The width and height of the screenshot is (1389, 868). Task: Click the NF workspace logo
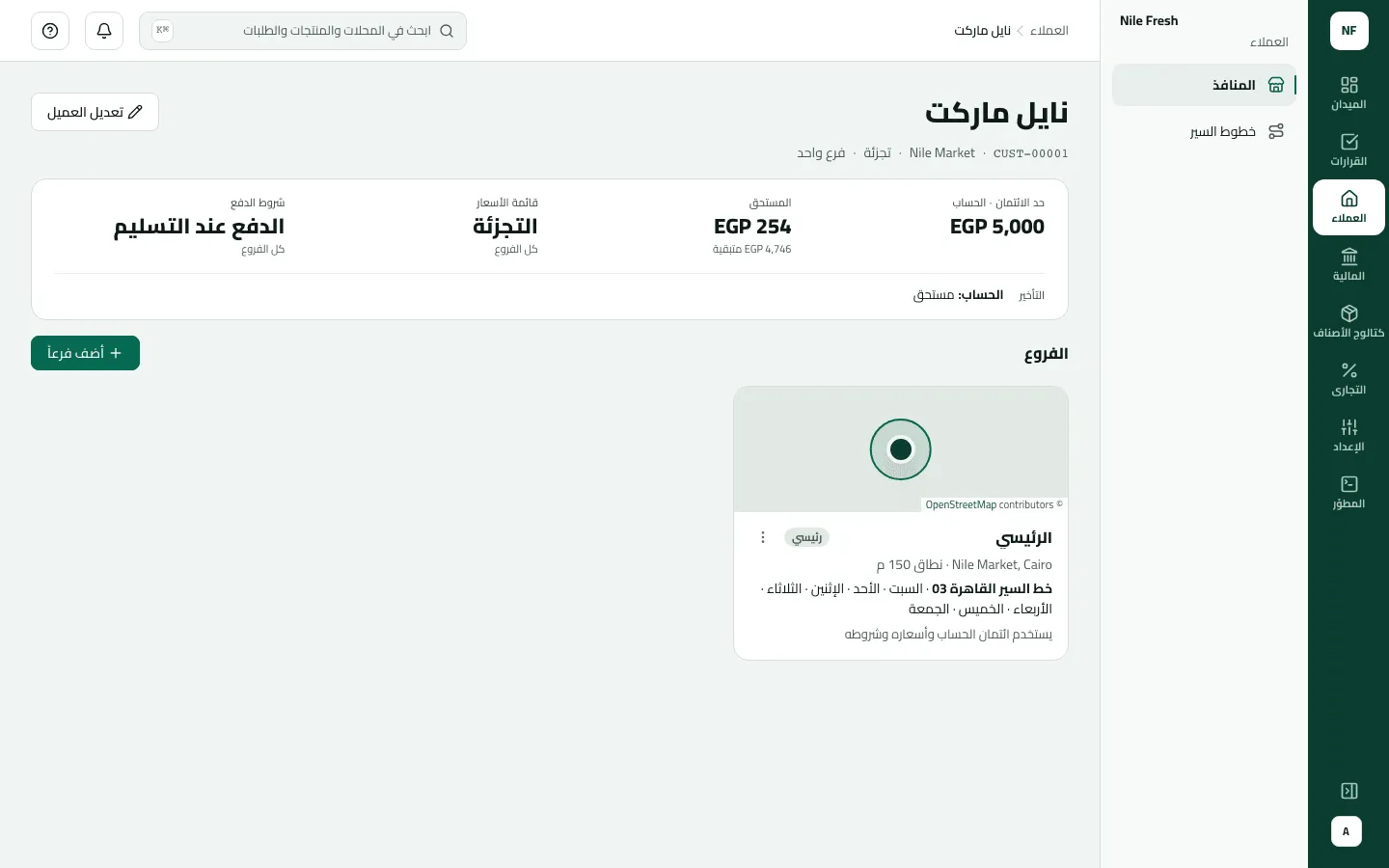(x=1348, y=31)
